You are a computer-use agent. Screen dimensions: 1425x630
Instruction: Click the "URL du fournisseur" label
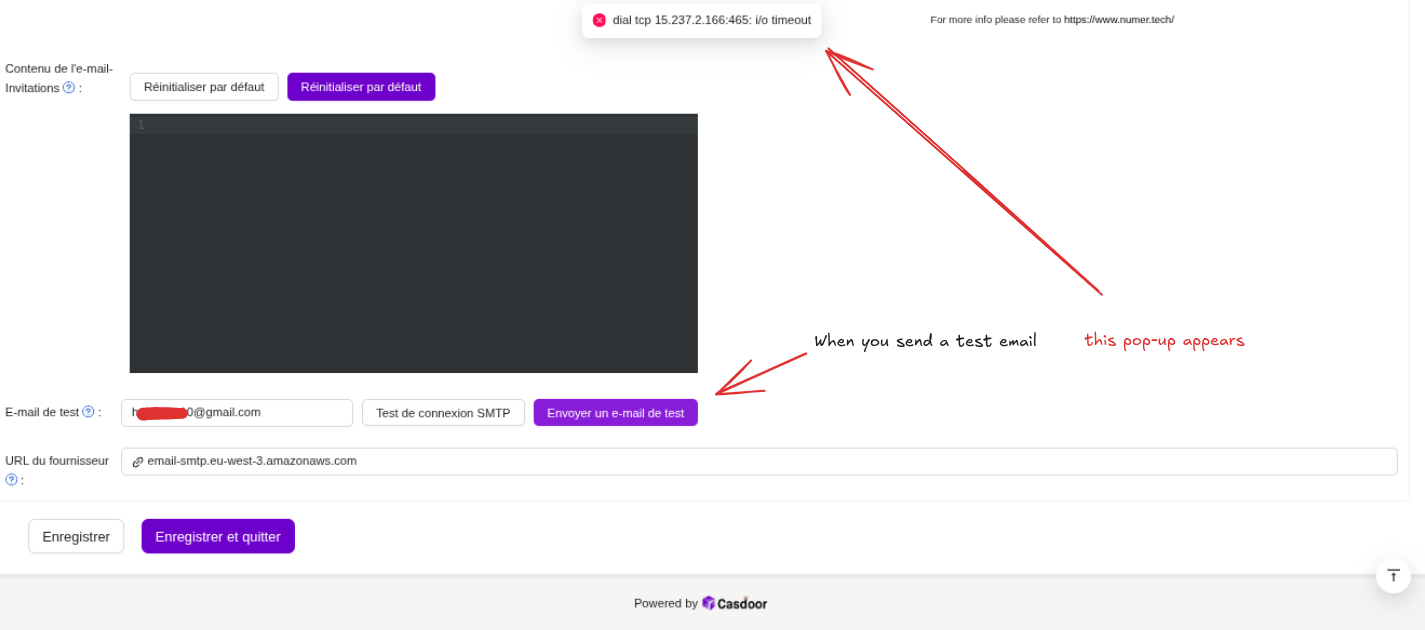click(57, 460)
